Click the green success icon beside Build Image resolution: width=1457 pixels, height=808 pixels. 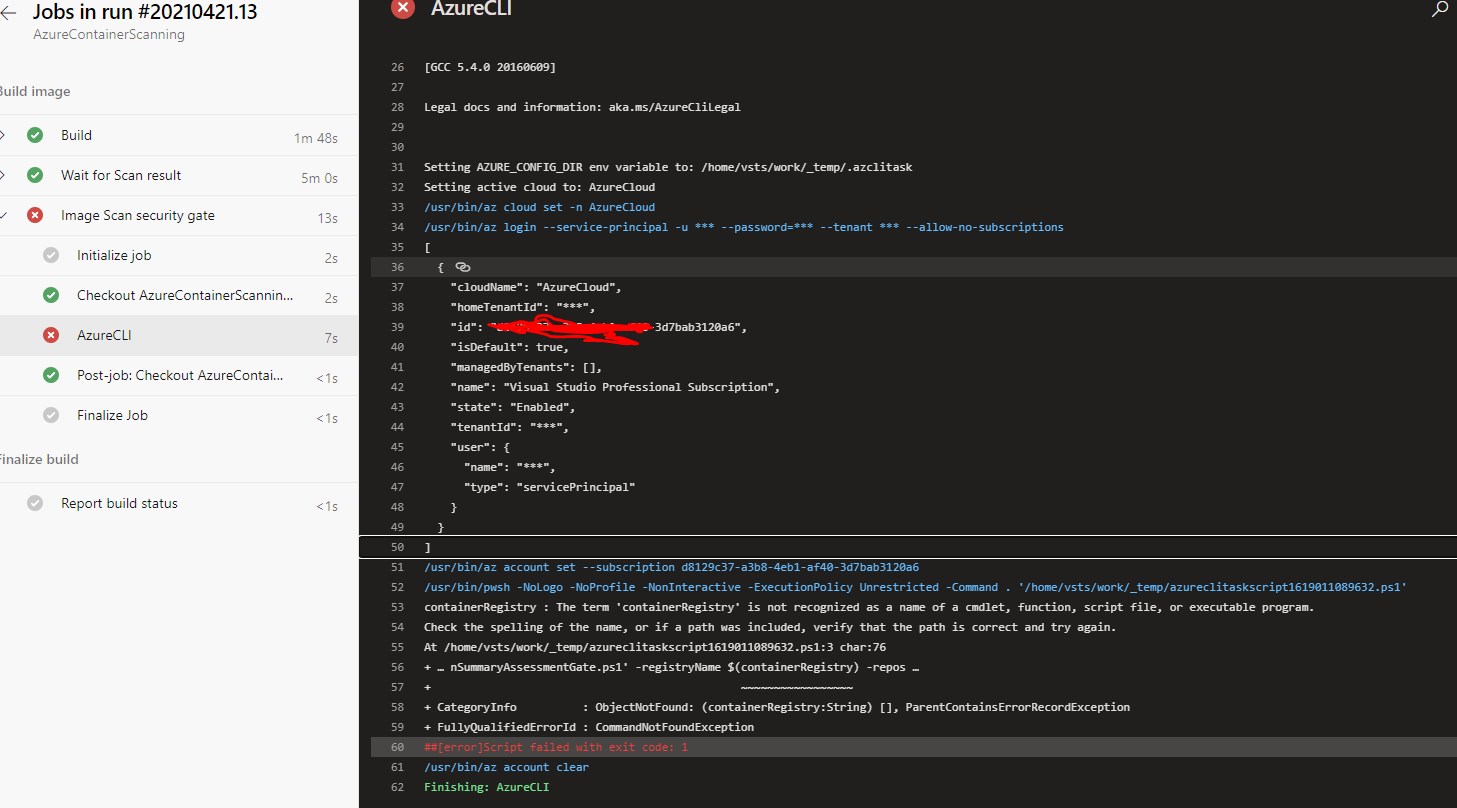(x=35, y=135)
